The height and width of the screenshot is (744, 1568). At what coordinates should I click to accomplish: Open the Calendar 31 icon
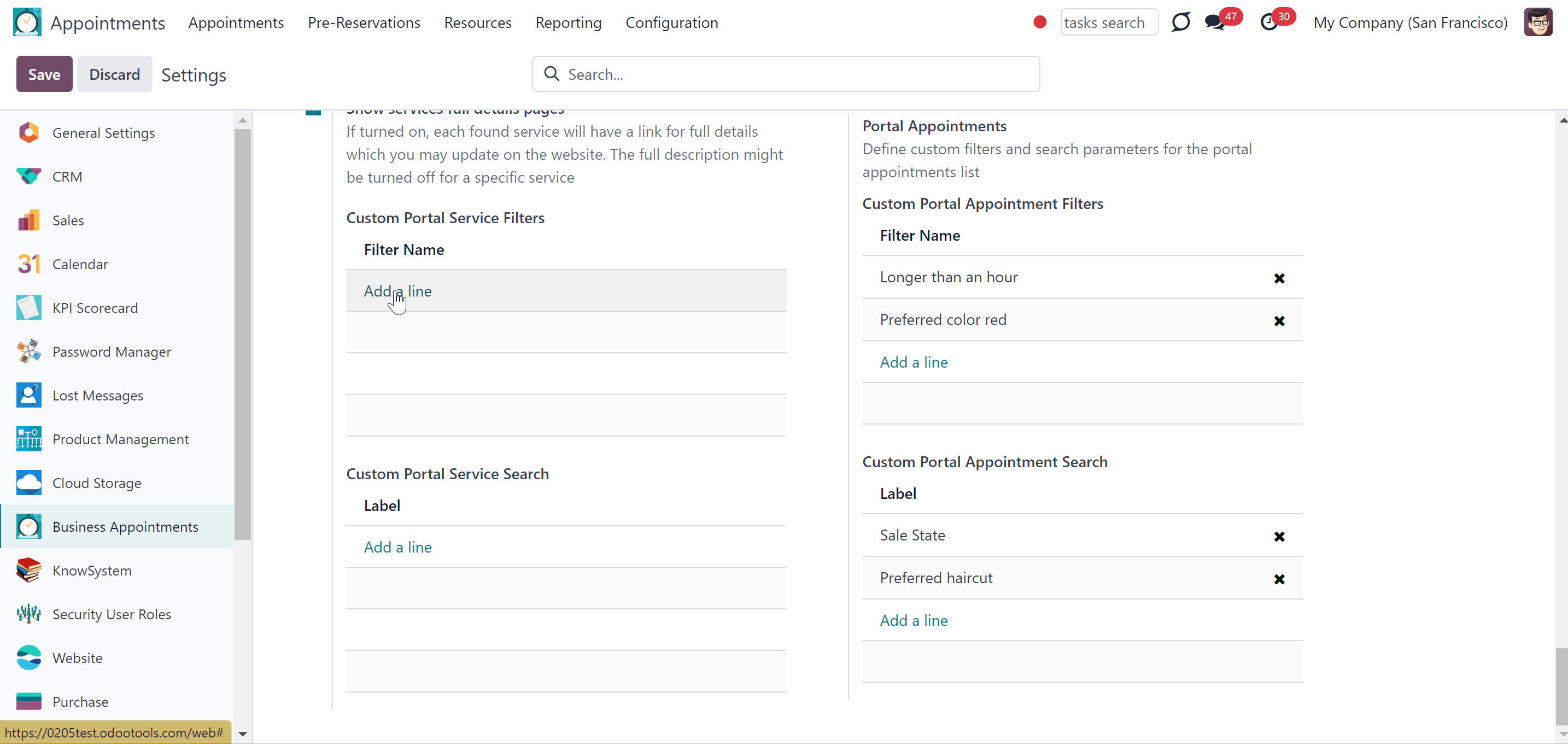[x=28, y=264]
